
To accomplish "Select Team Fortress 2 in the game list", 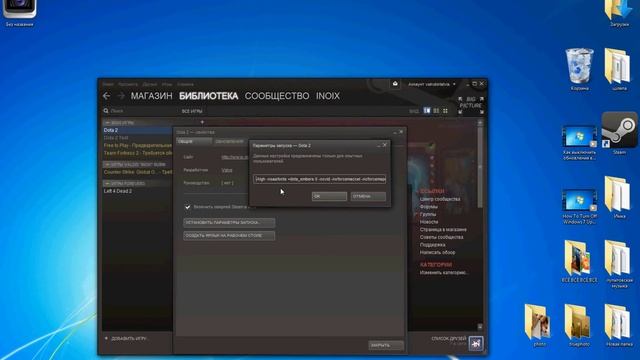I will (x=137, y=153).
